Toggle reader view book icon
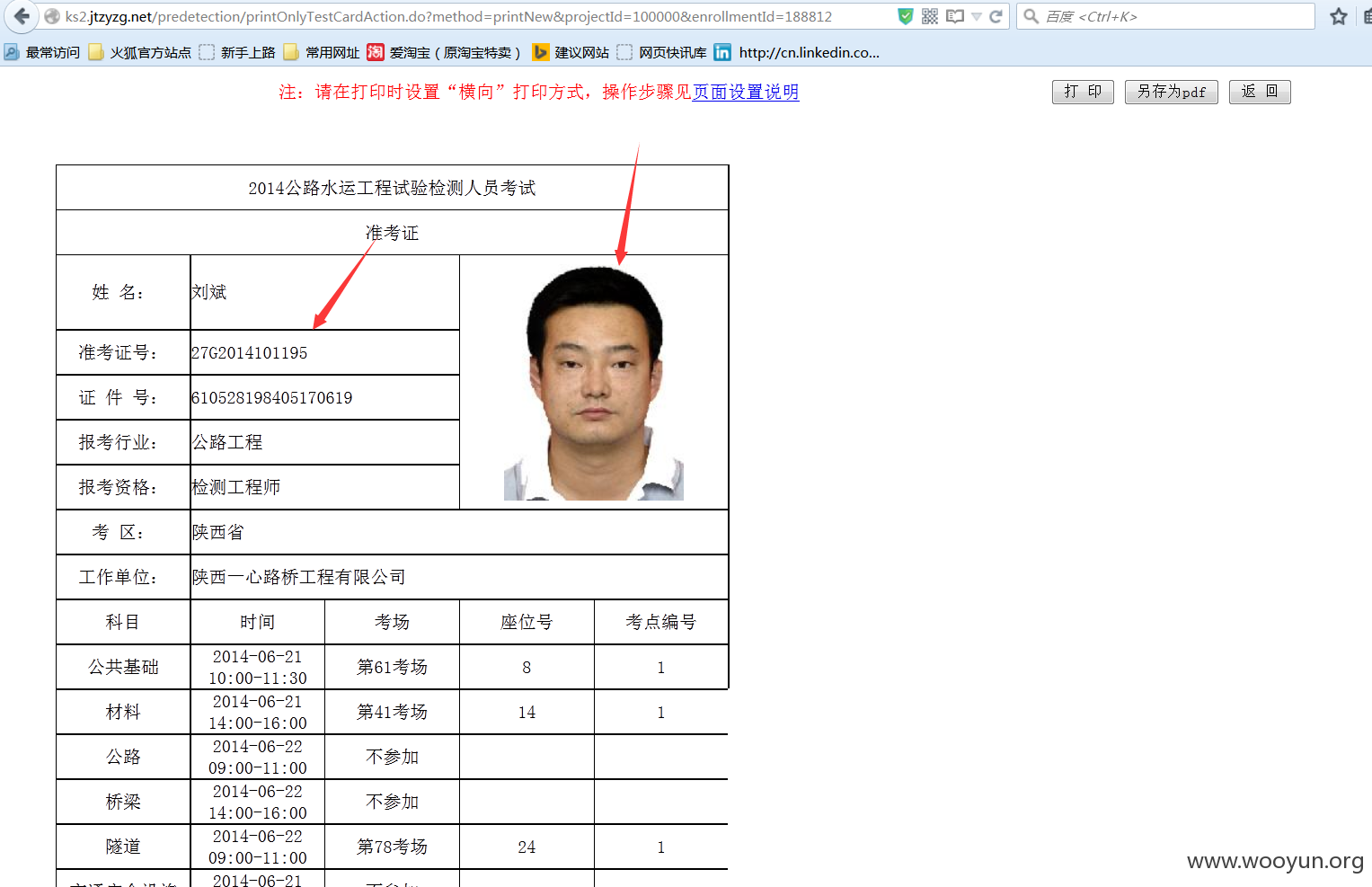The width and height of the screenshot is (1372, 887). coord(955,16)
